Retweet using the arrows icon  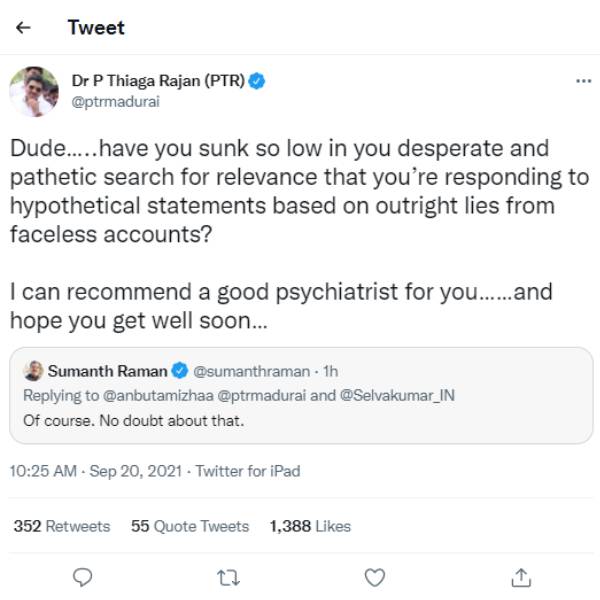228,576
